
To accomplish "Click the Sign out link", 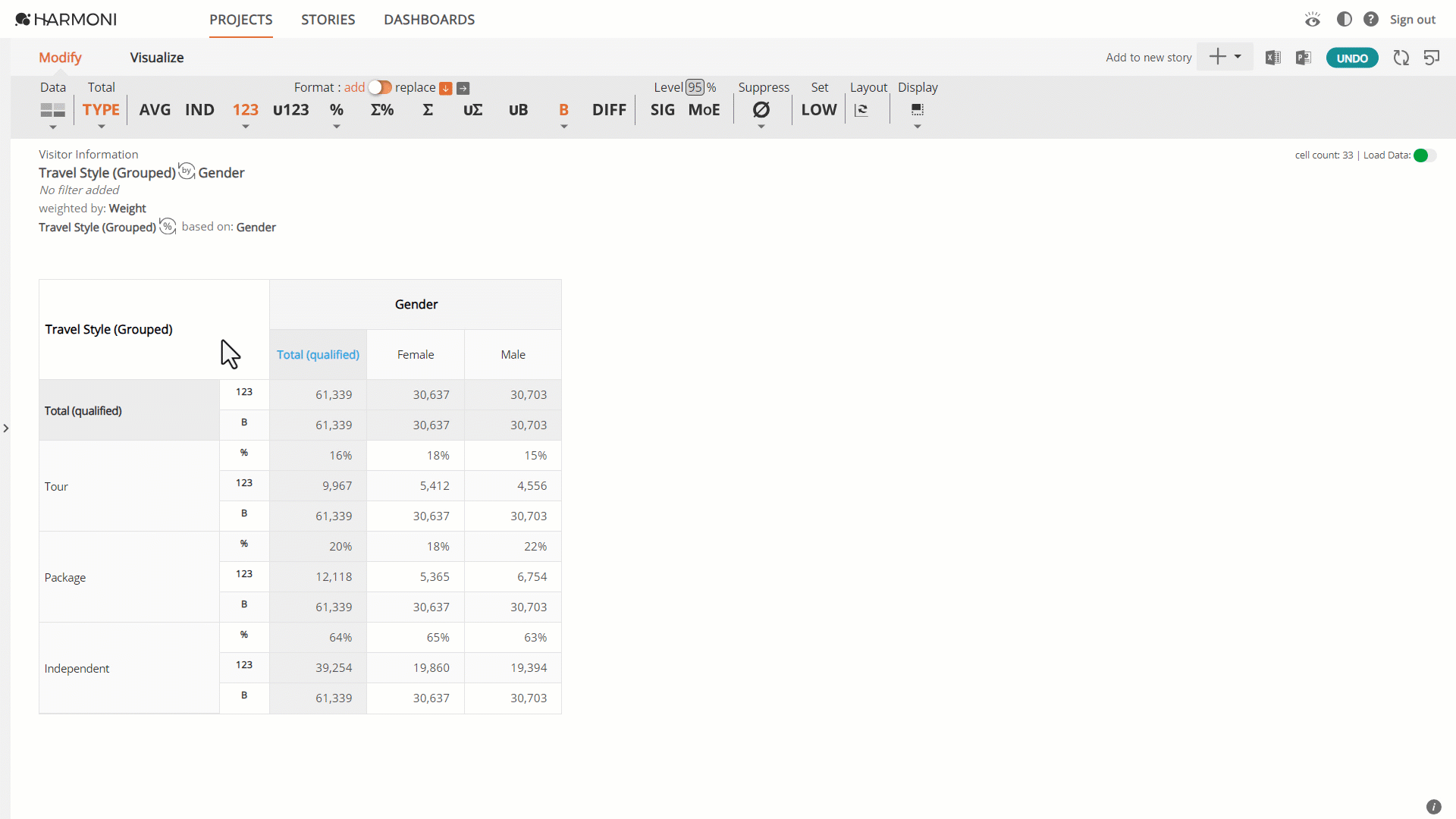I will coord(1413,20).
